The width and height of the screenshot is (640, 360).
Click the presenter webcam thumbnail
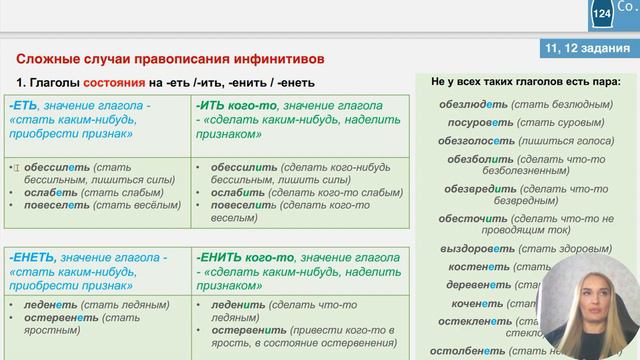tap(589, 307)
